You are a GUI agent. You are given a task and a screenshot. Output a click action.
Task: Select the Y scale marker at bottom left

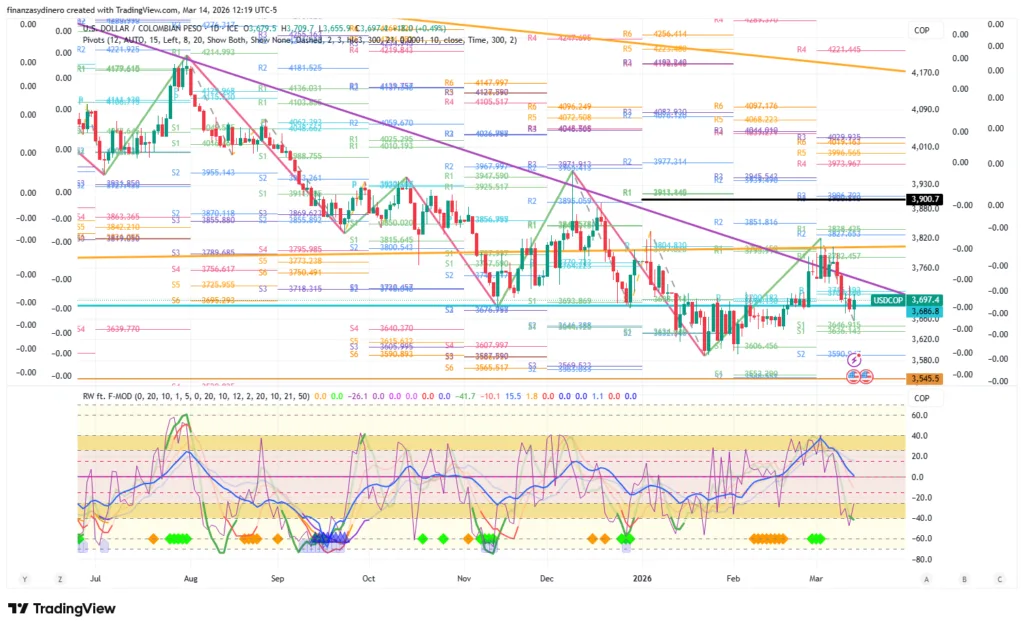point(22,578)
